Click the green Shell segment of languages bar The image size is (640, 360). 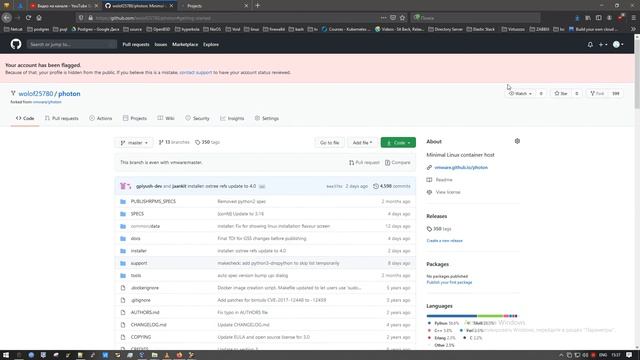coord(490,316)
